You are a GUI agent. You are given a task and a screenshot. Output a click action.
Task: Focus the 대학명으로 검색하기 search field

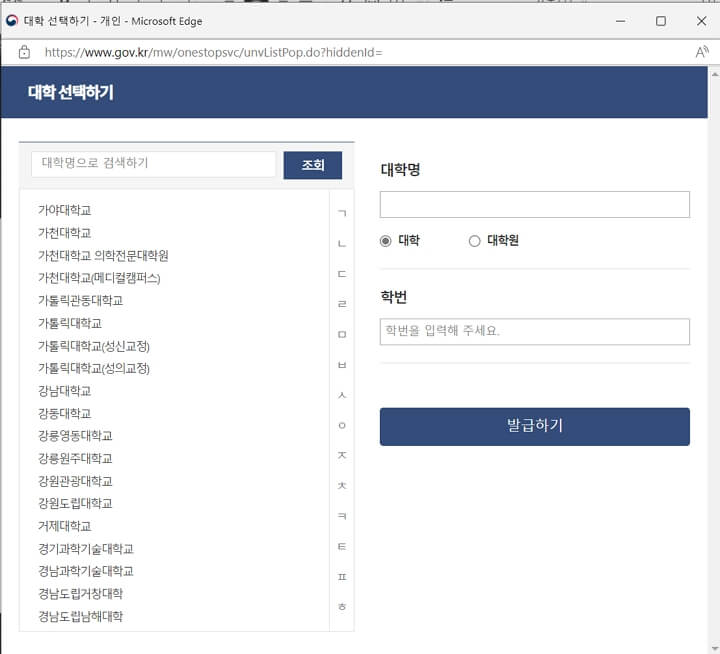point(153,164)
